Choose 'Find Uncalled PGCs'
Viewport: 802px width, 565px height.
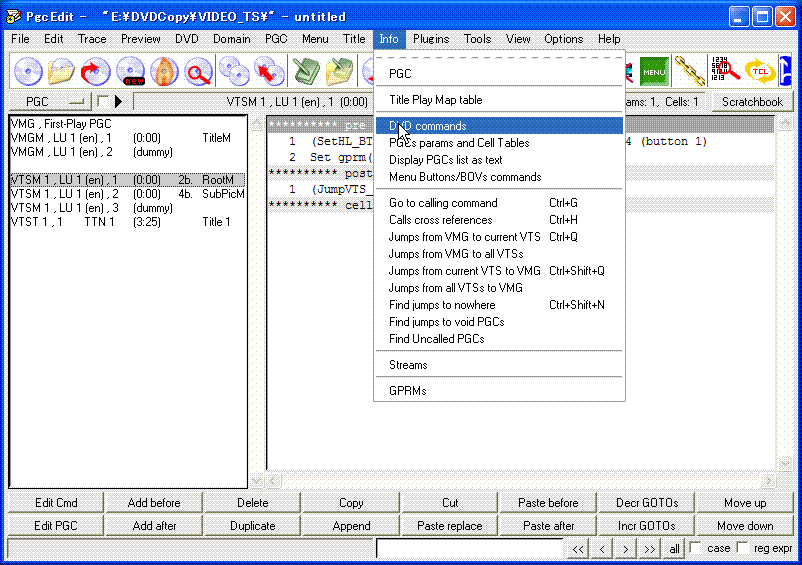click(499, 338)
